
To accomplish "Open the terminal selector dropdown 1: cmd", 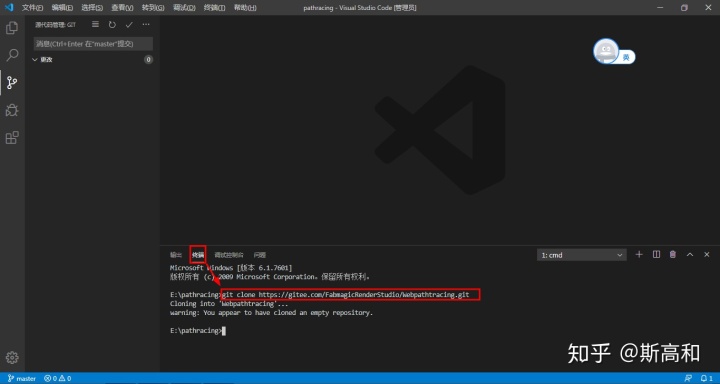I will pos(581,255).
